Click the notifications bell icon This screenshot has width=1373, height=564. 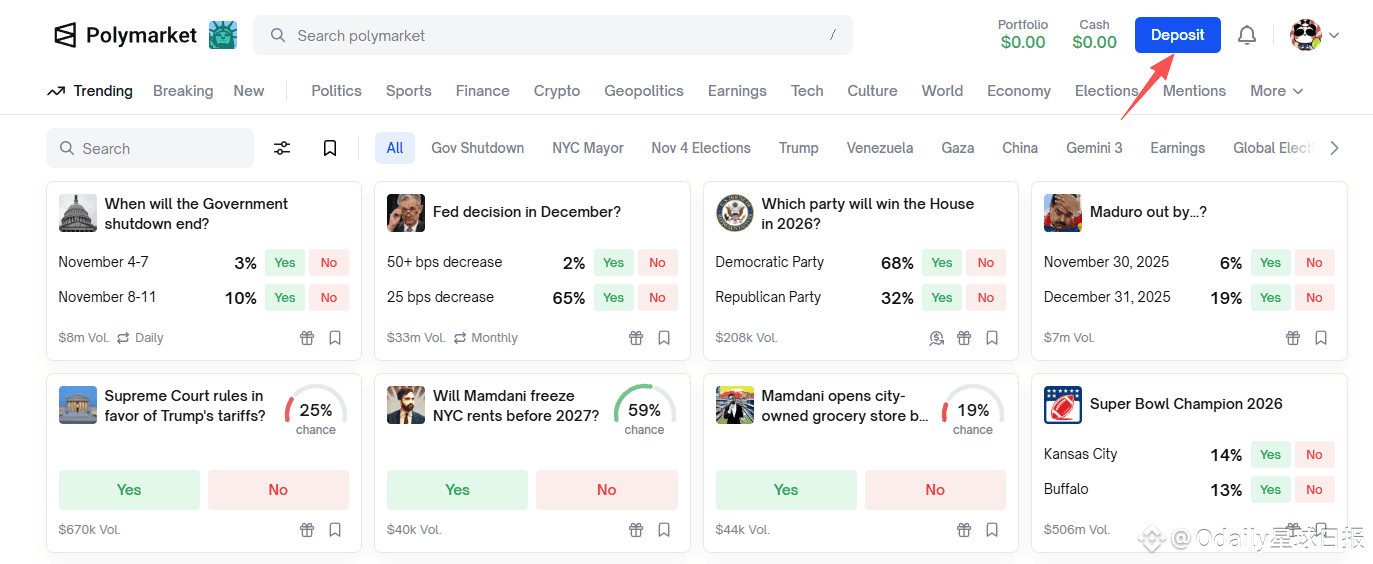pos(1246,36)
